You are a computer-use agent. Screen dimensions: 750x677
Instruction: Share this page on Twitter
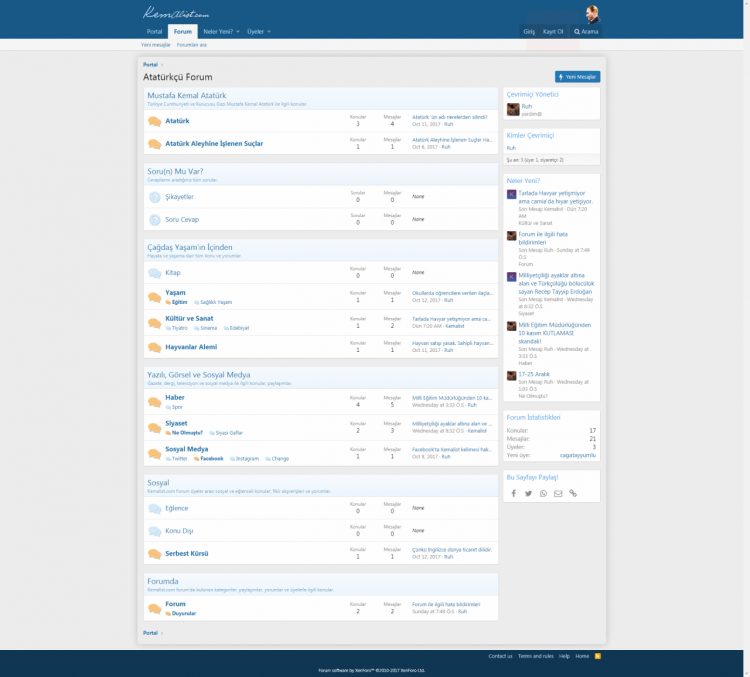coord(529,493)
